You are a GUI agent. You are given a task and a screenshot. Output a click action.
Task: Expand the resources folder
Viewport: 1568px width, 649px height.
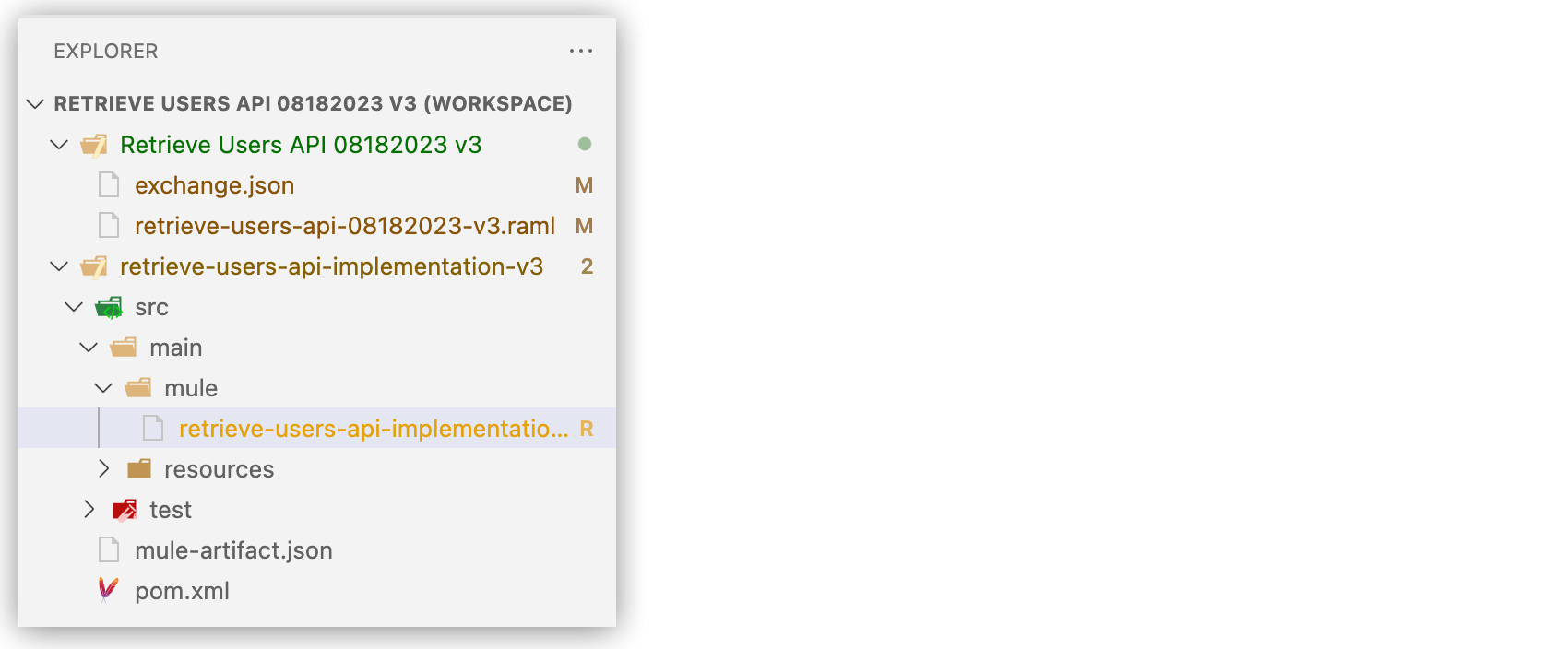[104, 468]
